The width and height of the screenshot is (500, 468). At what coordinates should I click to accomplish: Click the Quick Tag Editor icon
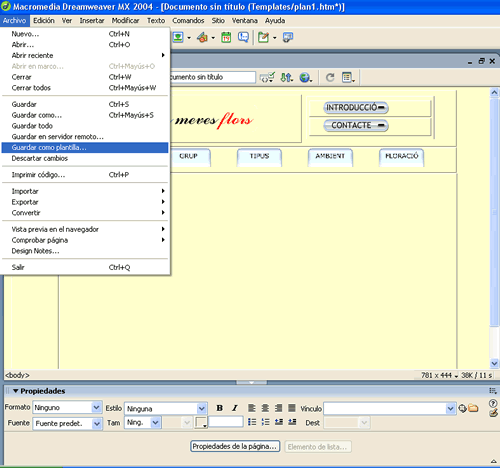493,413
